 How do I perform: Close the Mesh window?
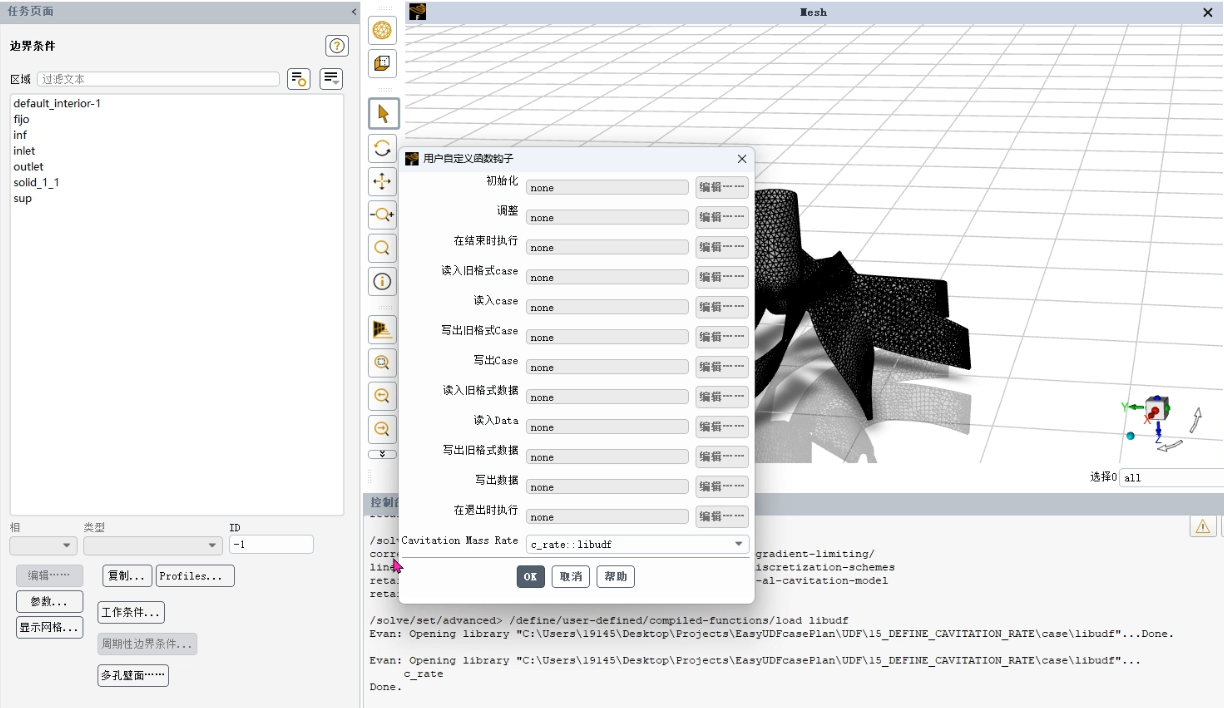tap(1207, 12)
